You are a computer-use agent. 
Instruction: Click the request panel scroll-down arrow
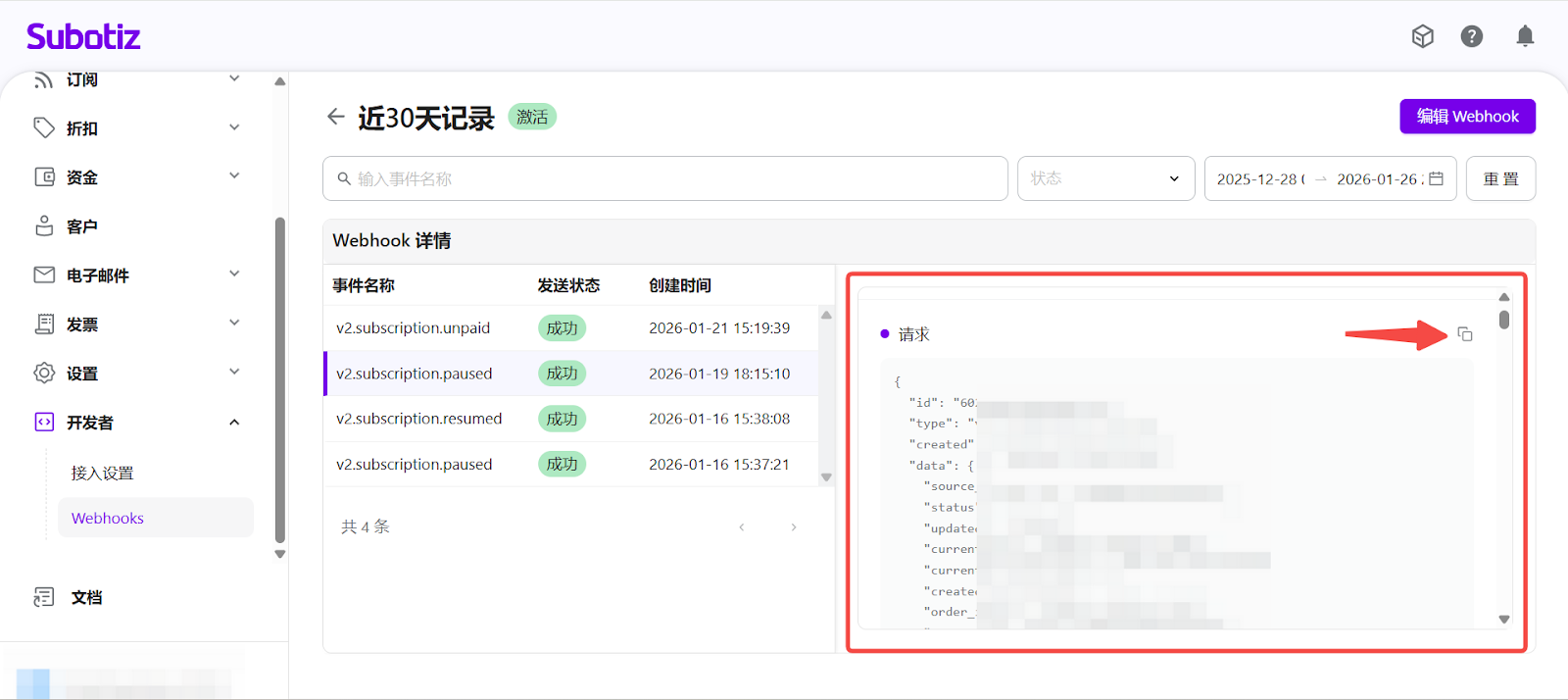tap(1504, 620)
